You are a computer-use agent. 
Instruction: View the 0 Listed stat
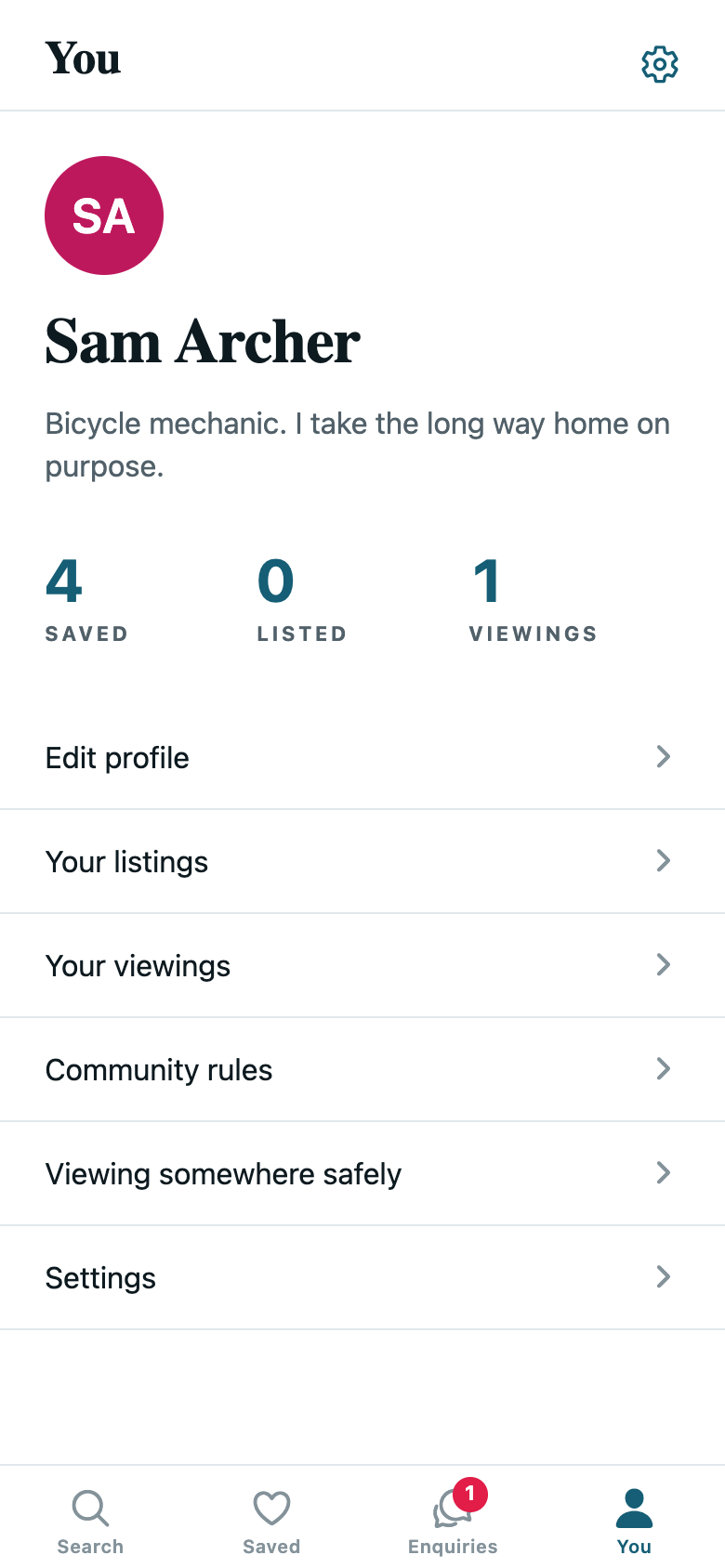point(302,600)
